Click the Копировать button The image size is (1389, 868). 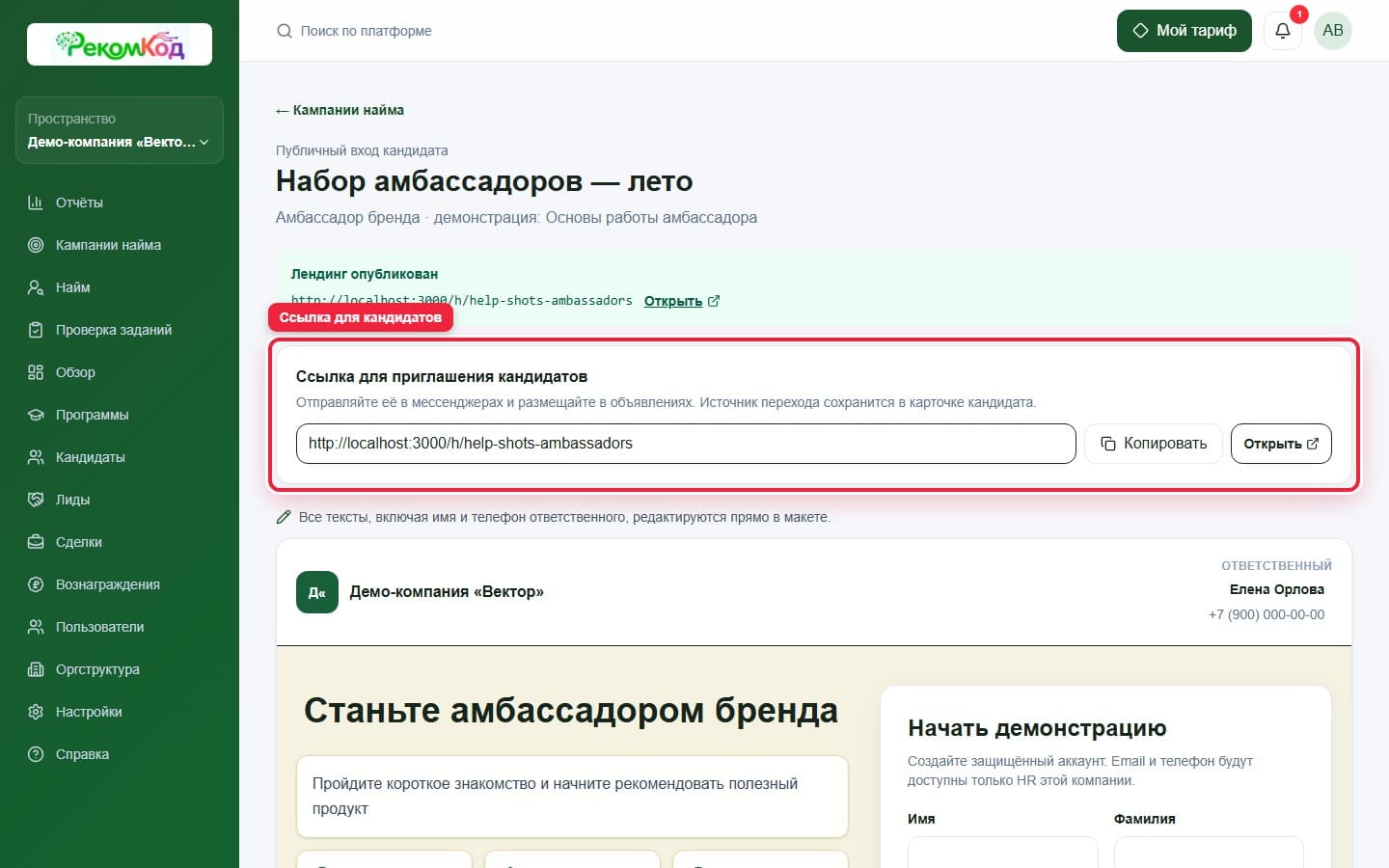coord(1154,444)
